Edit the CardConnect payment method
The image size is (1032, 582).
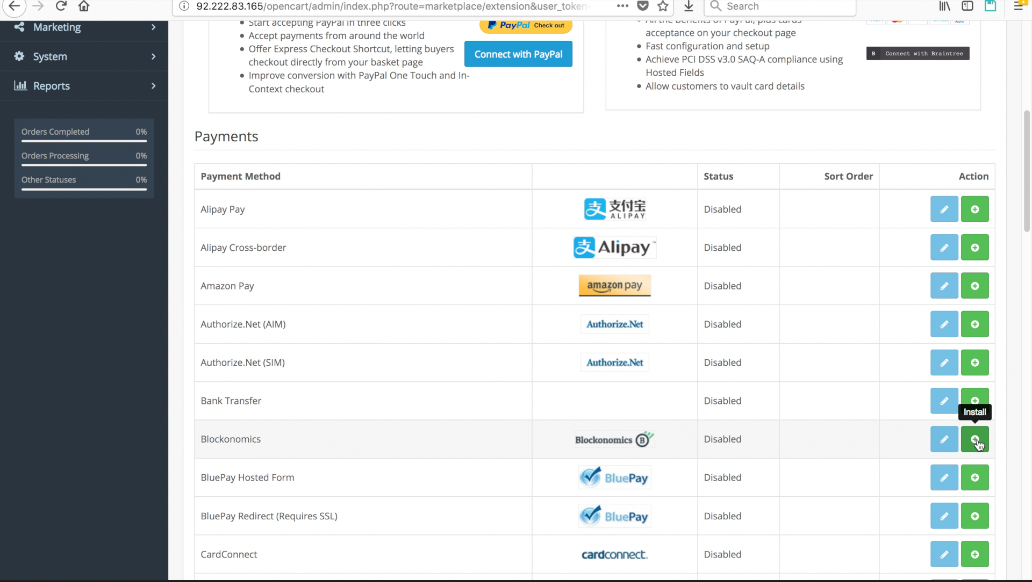click(944, 554)
